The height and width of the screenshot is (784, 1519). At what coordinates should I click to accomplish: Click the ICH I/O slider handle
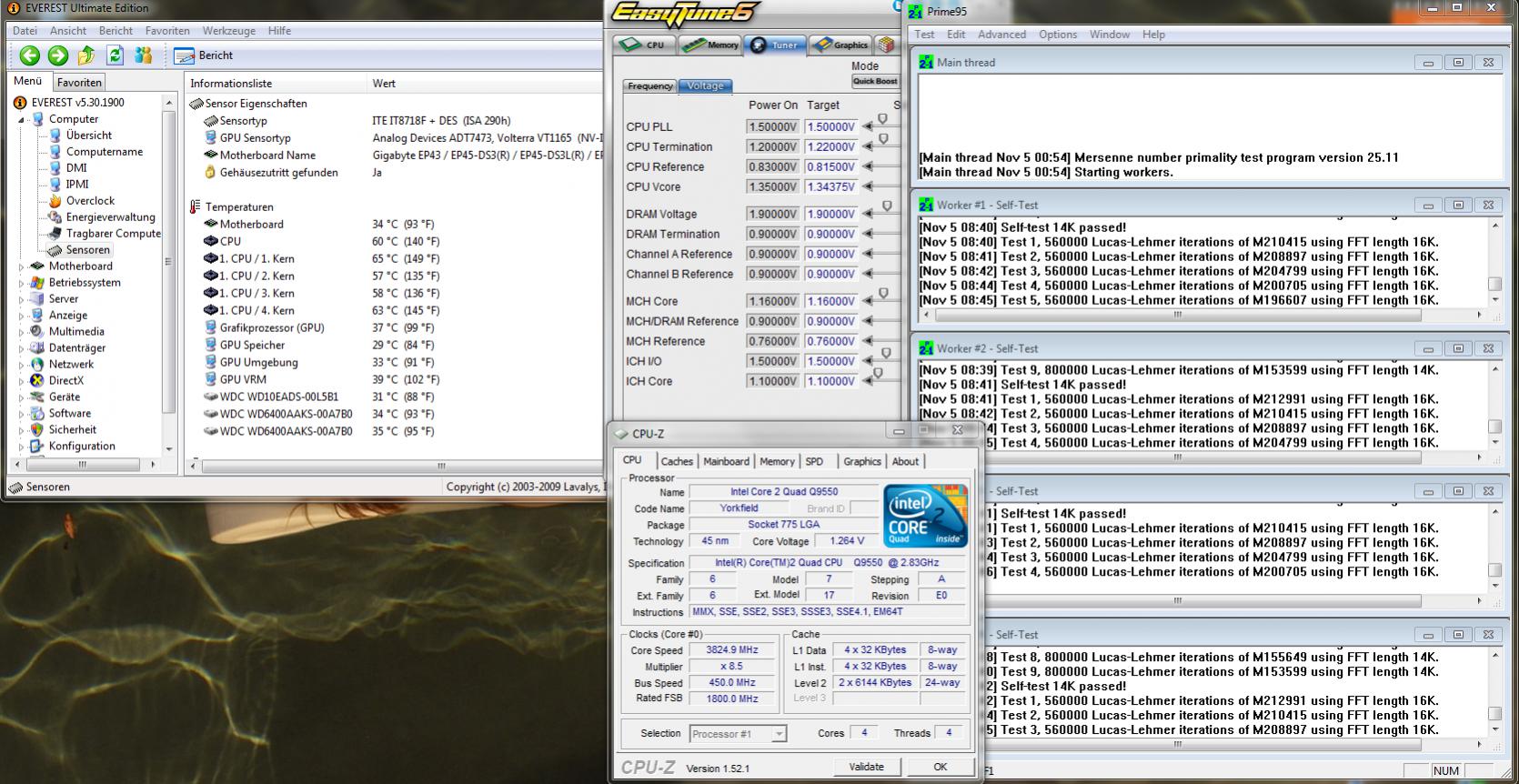pos(887,354)
